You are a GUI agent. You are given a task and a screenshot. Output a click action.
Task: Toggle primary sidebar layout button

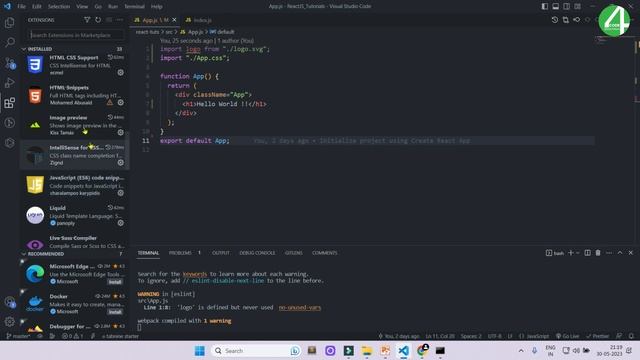click(545, 6)
